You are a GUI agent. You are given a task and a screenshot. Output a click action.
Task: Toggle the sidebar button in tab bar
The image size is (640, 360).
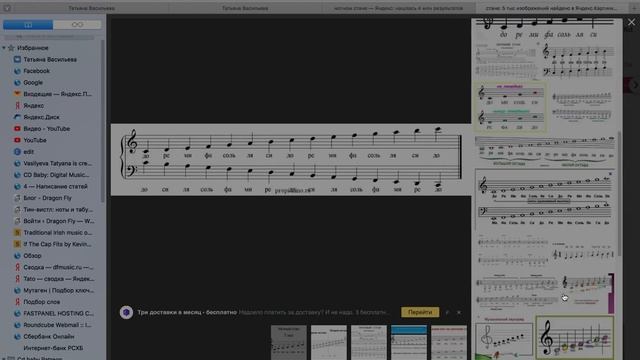tap(7, 8)
